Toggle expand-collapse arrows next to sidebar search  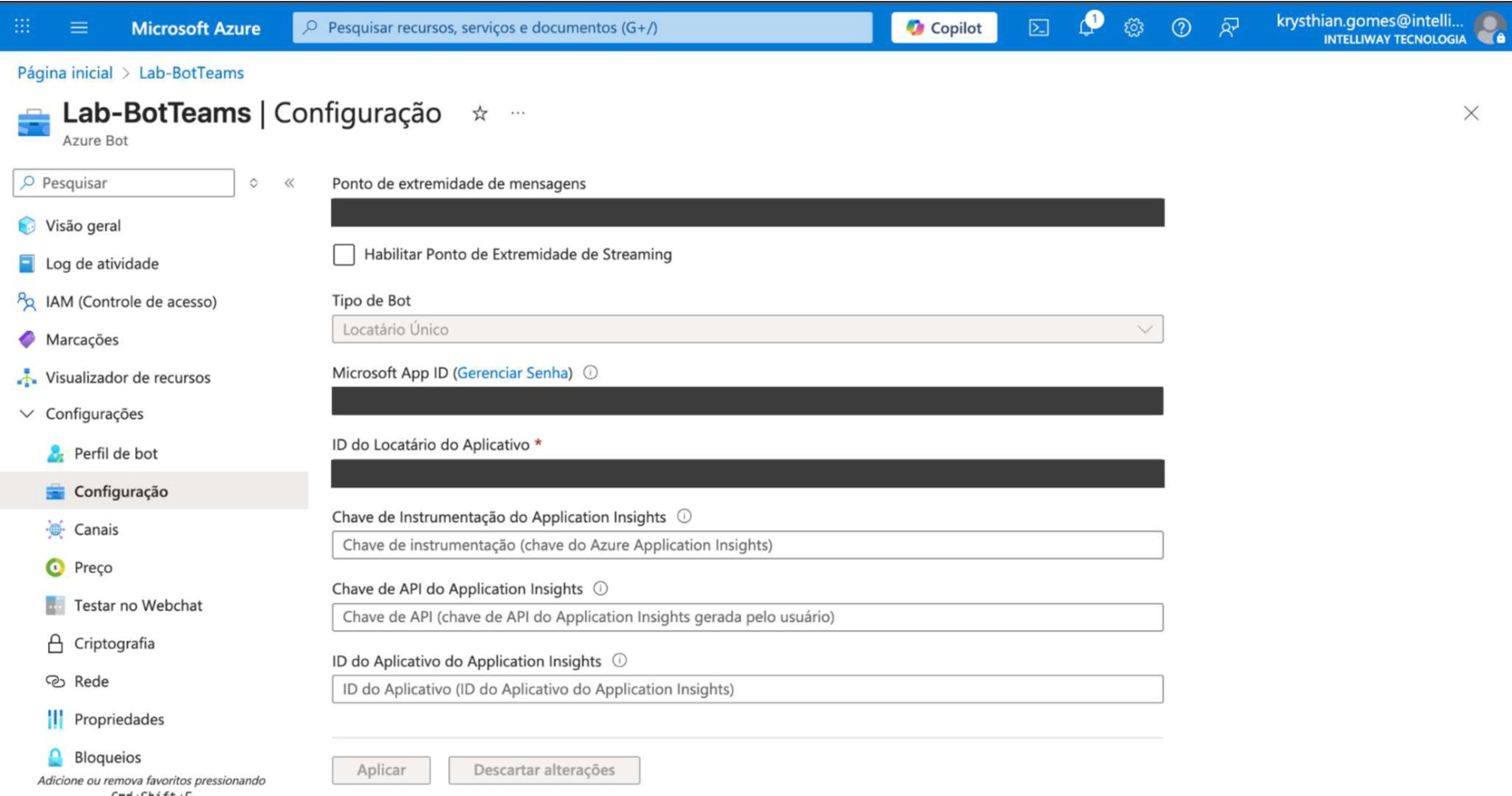tap(253, 183)
